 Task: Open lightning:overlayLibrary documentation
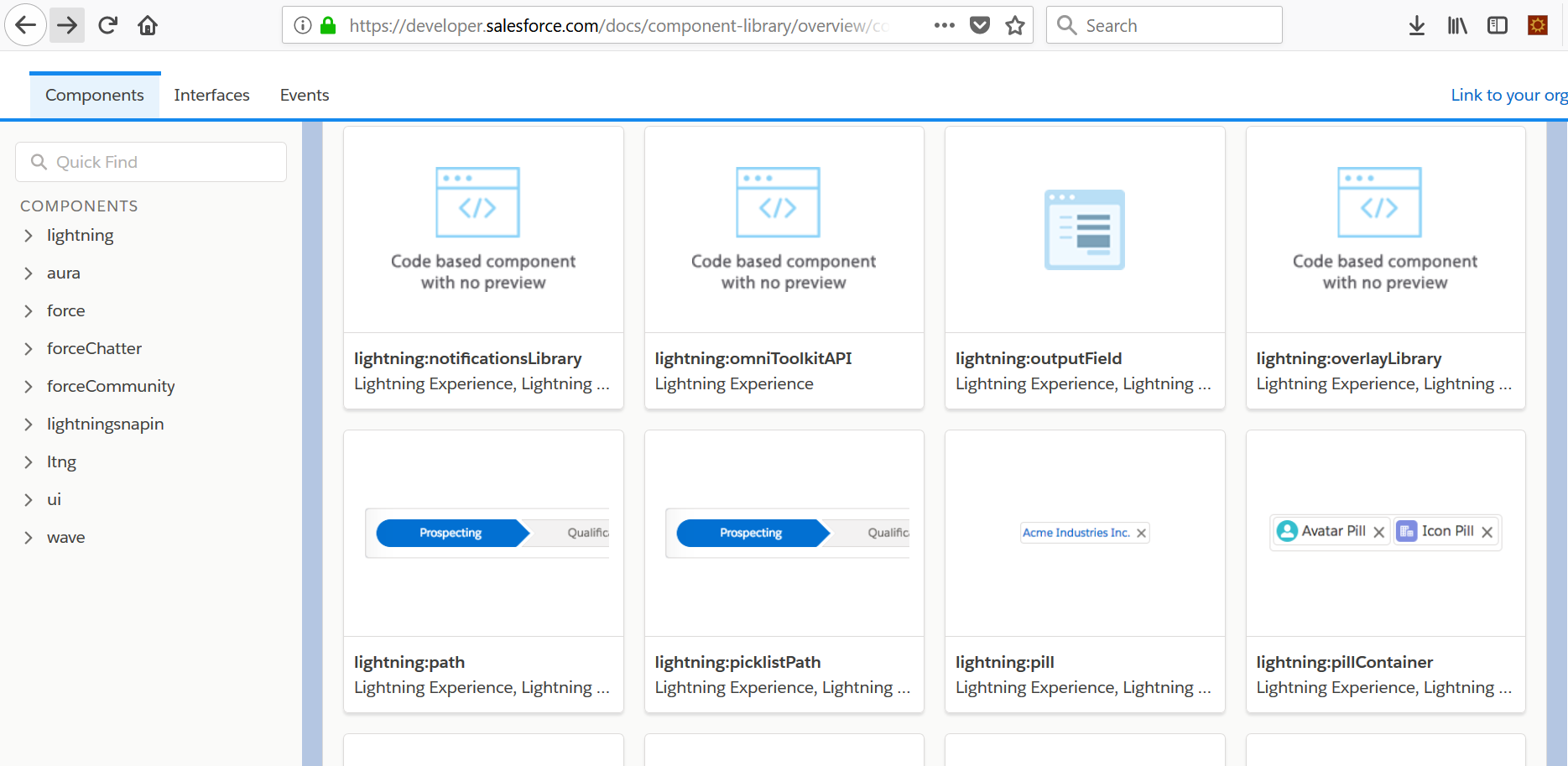tap(1348, 358)
